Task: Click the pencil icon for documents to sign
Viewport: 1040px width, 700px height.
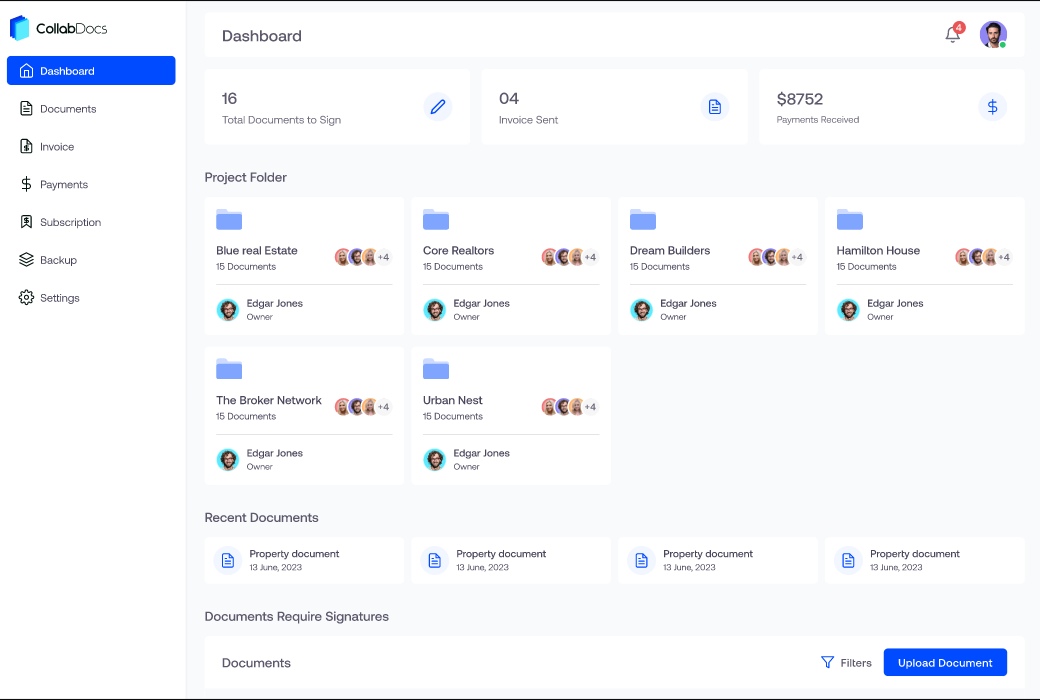Action: point(437,107)
